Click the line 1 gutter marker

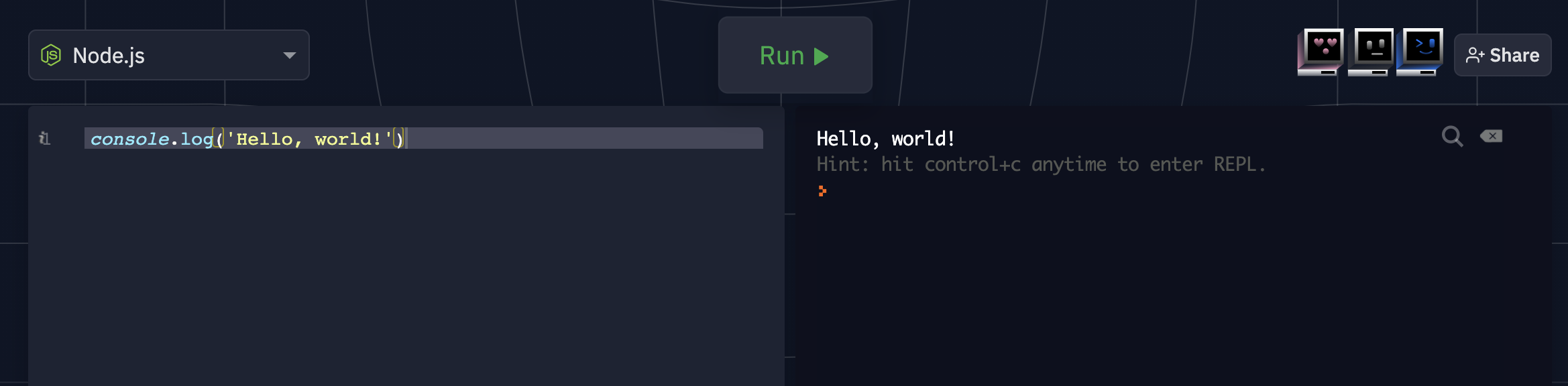(x=44, y=138)
